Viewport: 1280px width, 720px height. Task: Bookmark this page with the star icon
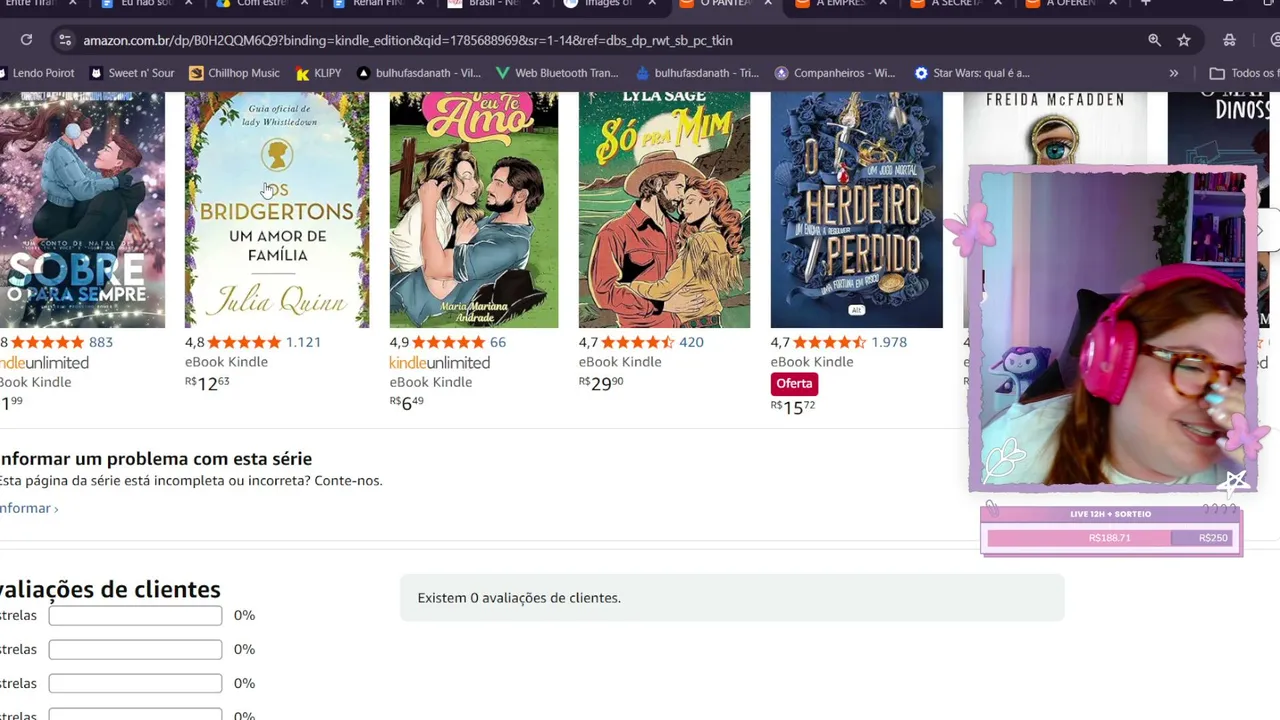click(x=1184, y=40)
